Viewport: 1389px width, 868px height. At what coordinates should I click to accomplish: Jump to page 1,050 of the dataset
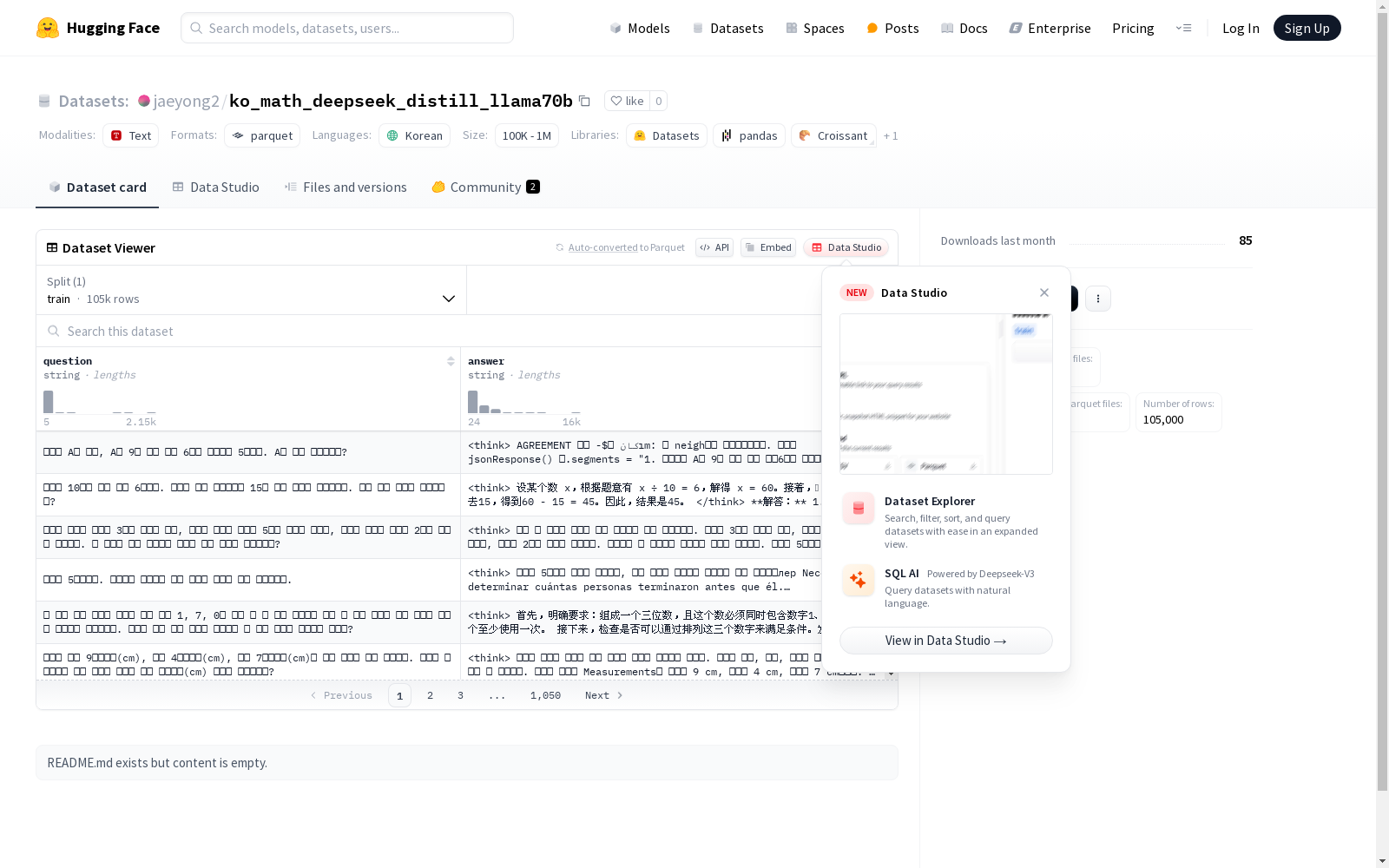click(545, 695)
